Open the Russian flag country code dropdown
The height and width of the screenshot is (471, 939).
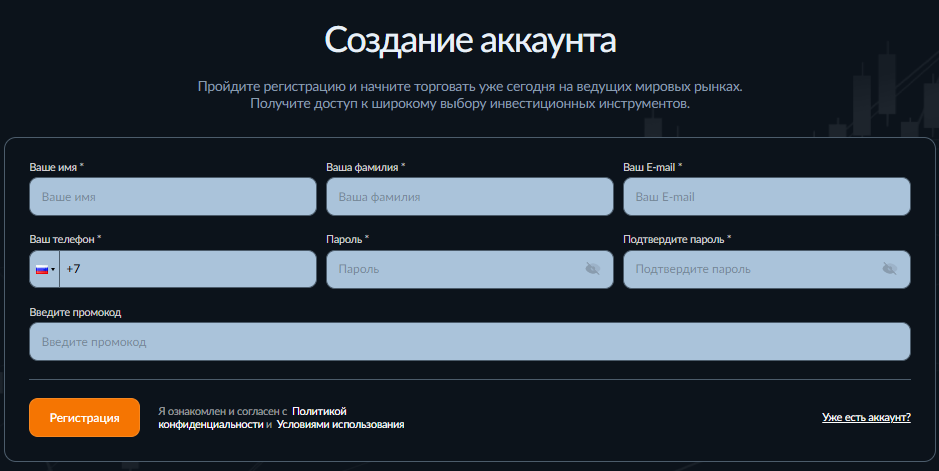45,270
